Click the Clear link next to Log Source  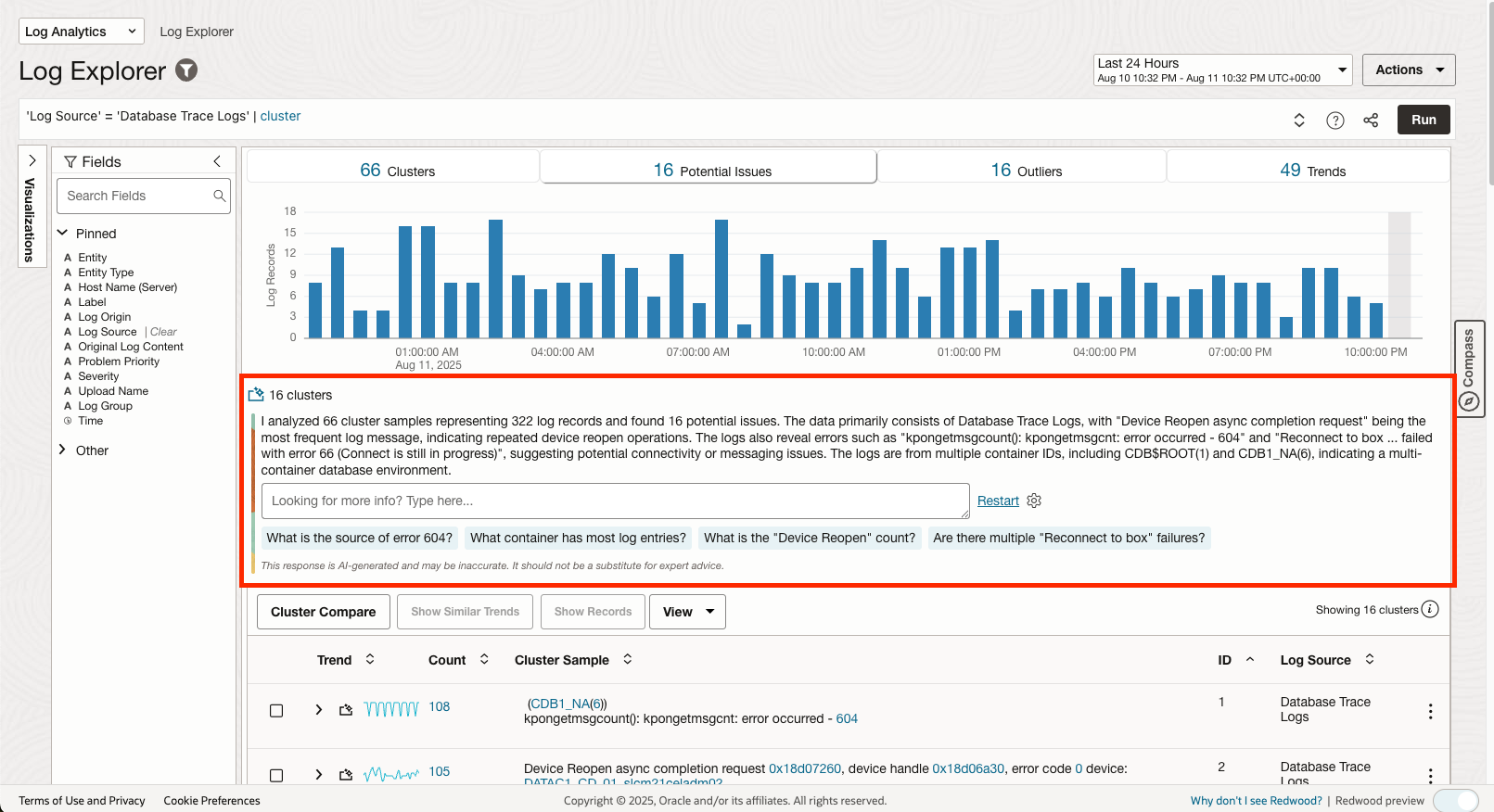(x=163, y=332)
